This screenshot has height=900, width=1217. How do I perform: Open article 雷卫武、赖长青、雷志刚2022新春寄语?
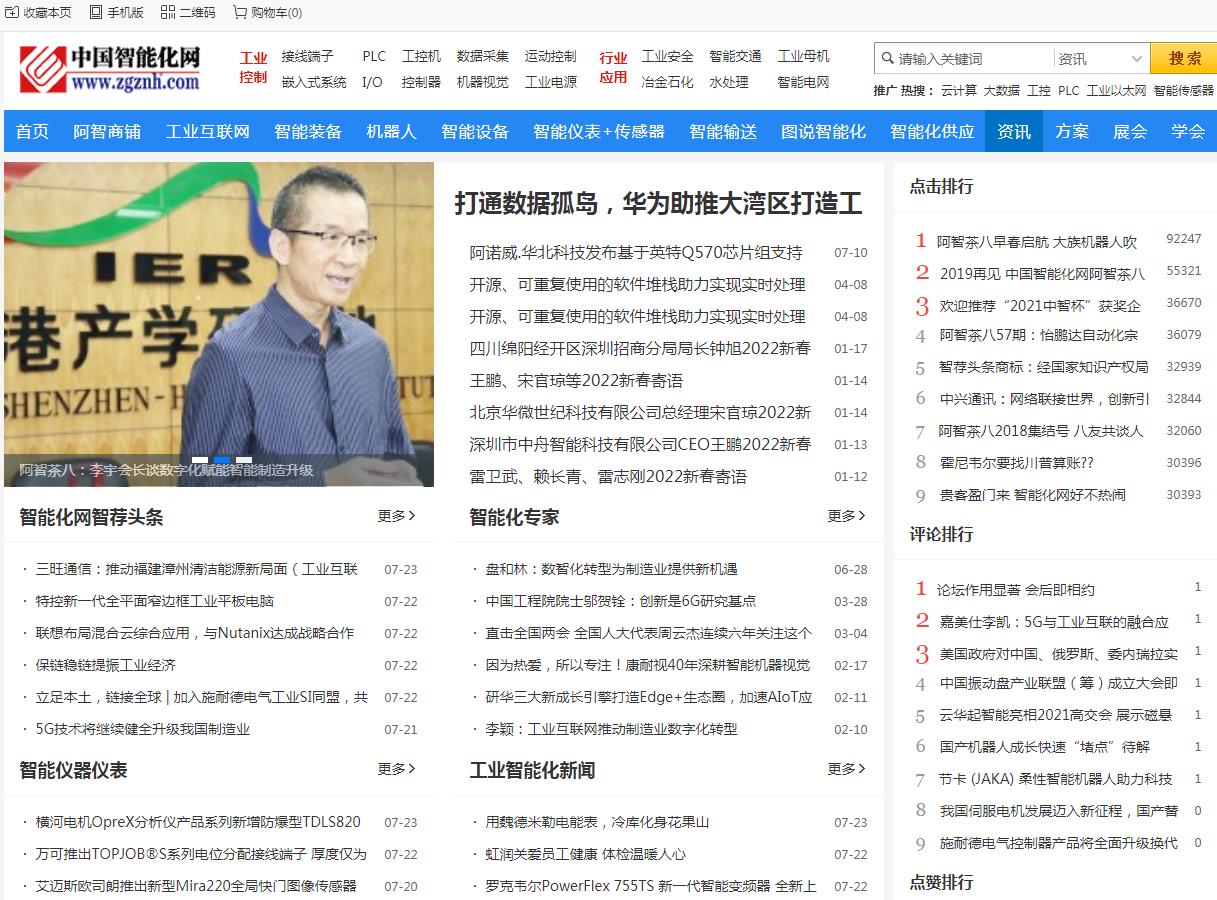point(608,477)
